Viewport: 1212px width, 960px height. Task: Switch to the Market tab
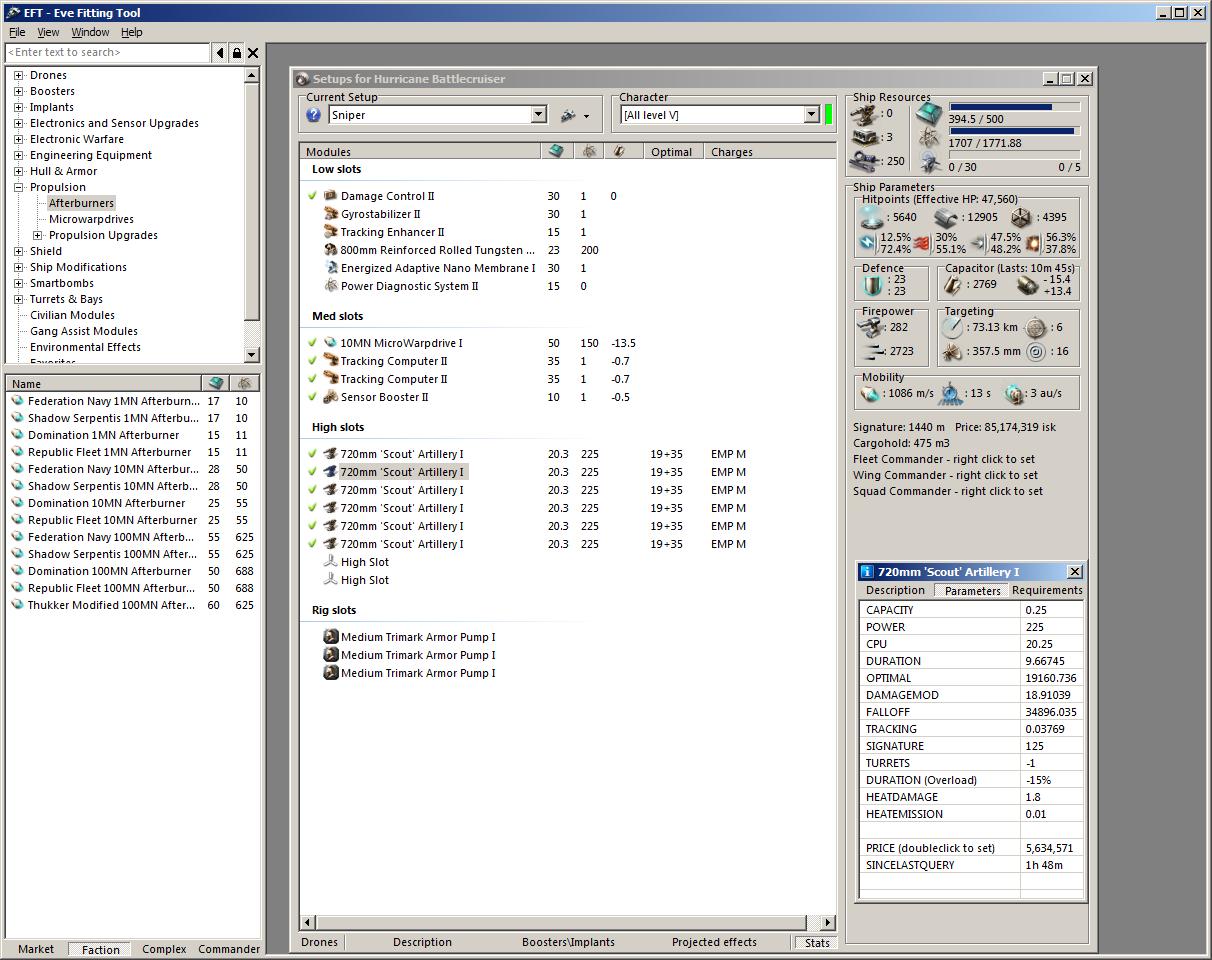36,949
